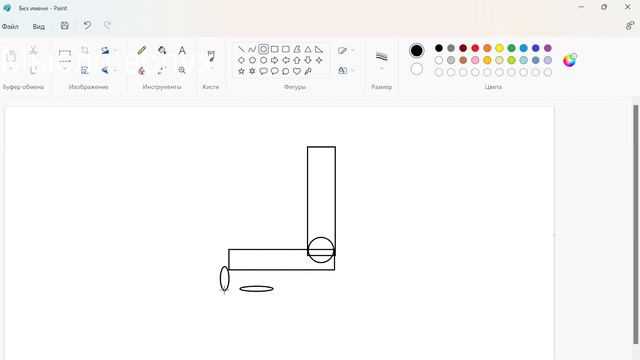Pick the orange color swatch
Screen dimensions: 640x360
tap(487, 48)
